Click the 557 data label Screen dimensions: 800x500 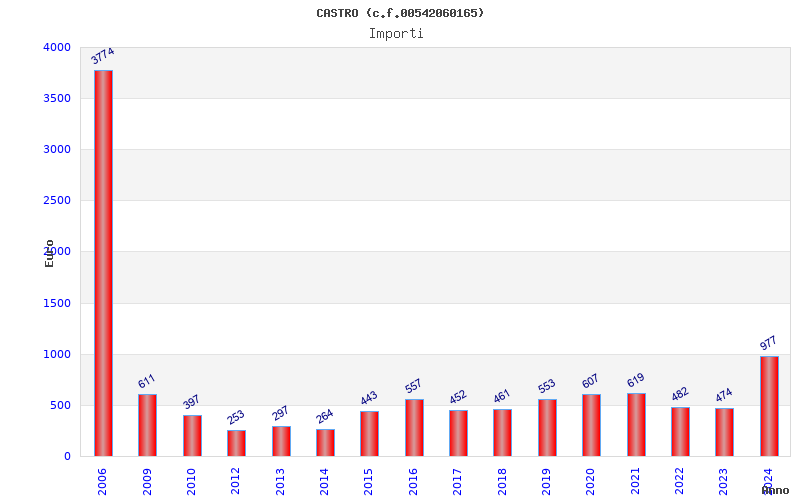pyautogui.click(x=413, y=386)
